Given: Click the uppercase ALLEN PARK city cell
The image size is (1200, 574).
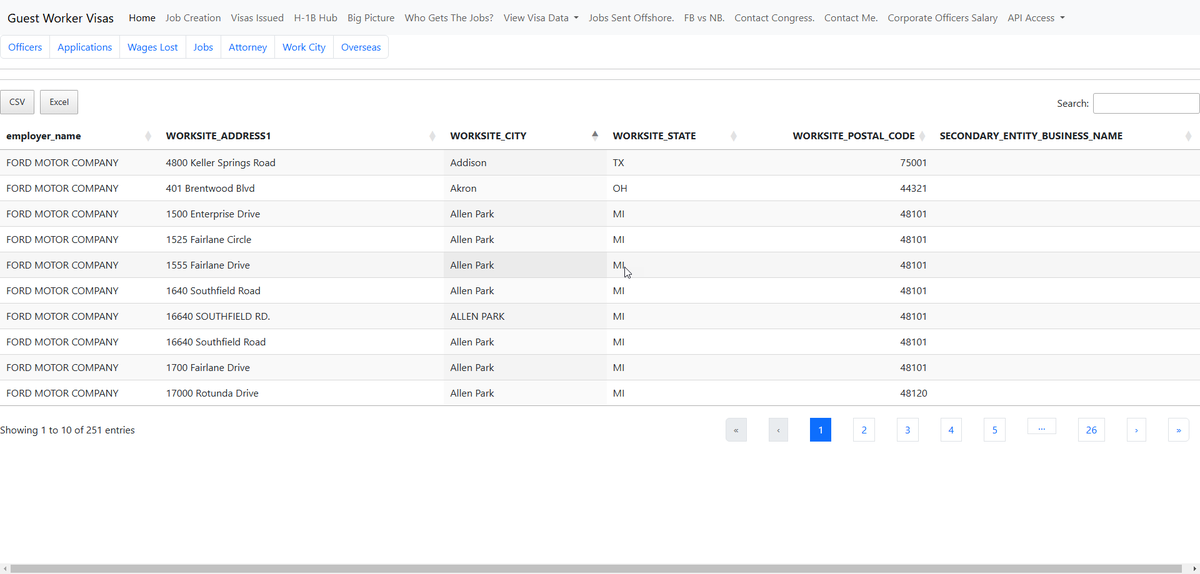Looking at the screenshot, I should tap(525, 316).
